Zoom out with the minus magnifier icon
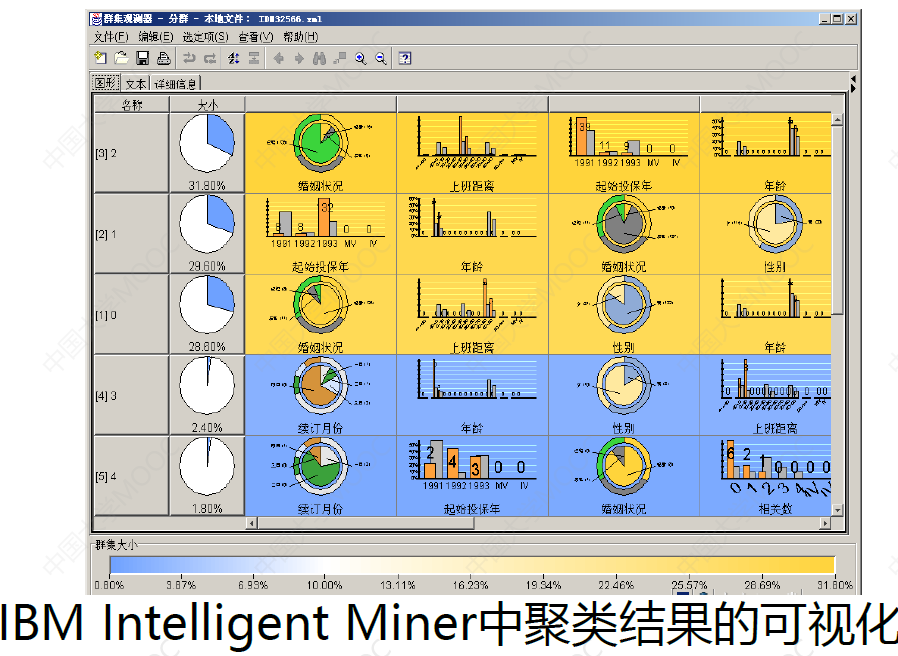 (x=381, y=58)
